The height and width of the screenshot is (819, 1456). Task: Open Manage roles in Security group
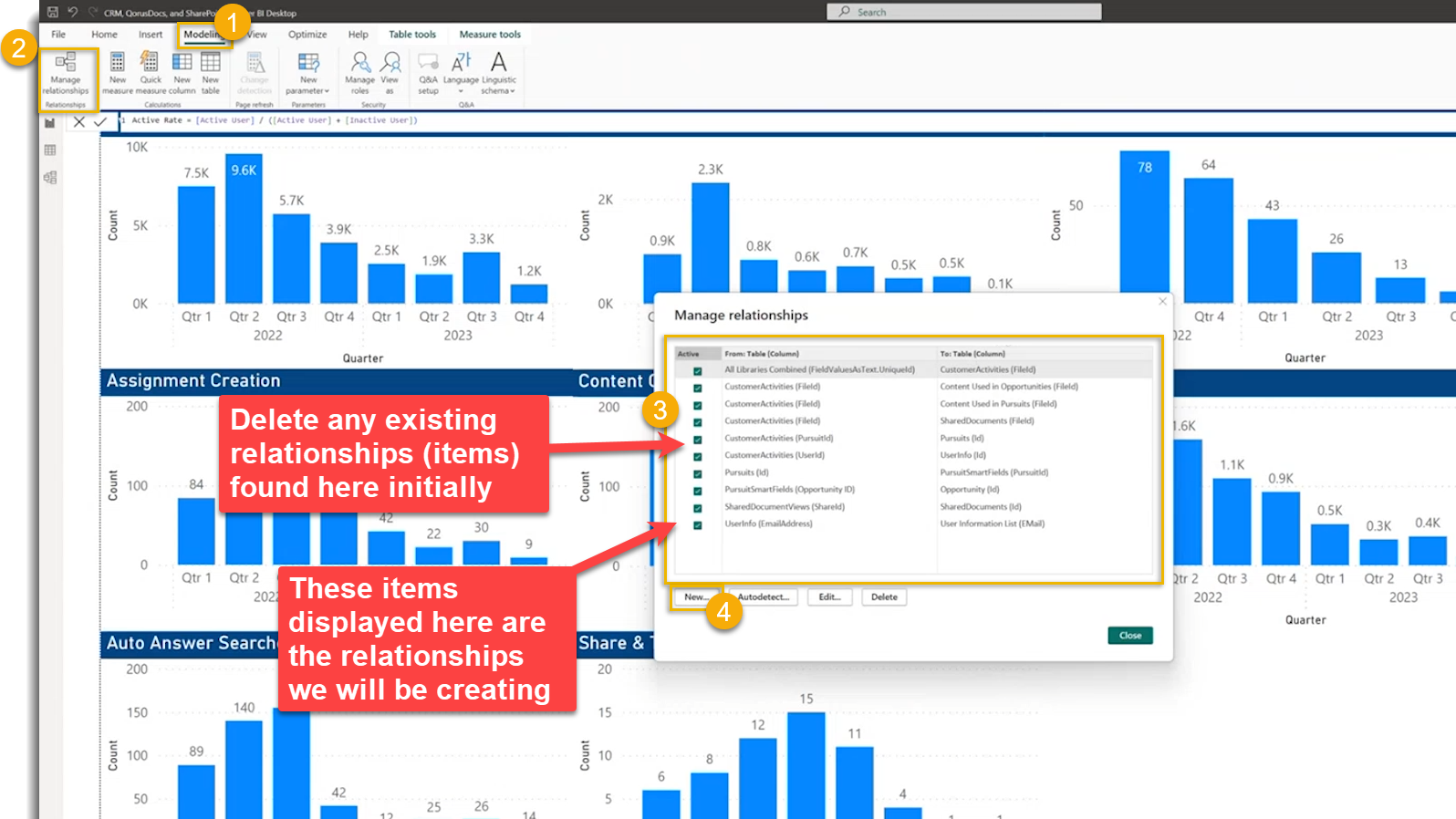point(360,73)
